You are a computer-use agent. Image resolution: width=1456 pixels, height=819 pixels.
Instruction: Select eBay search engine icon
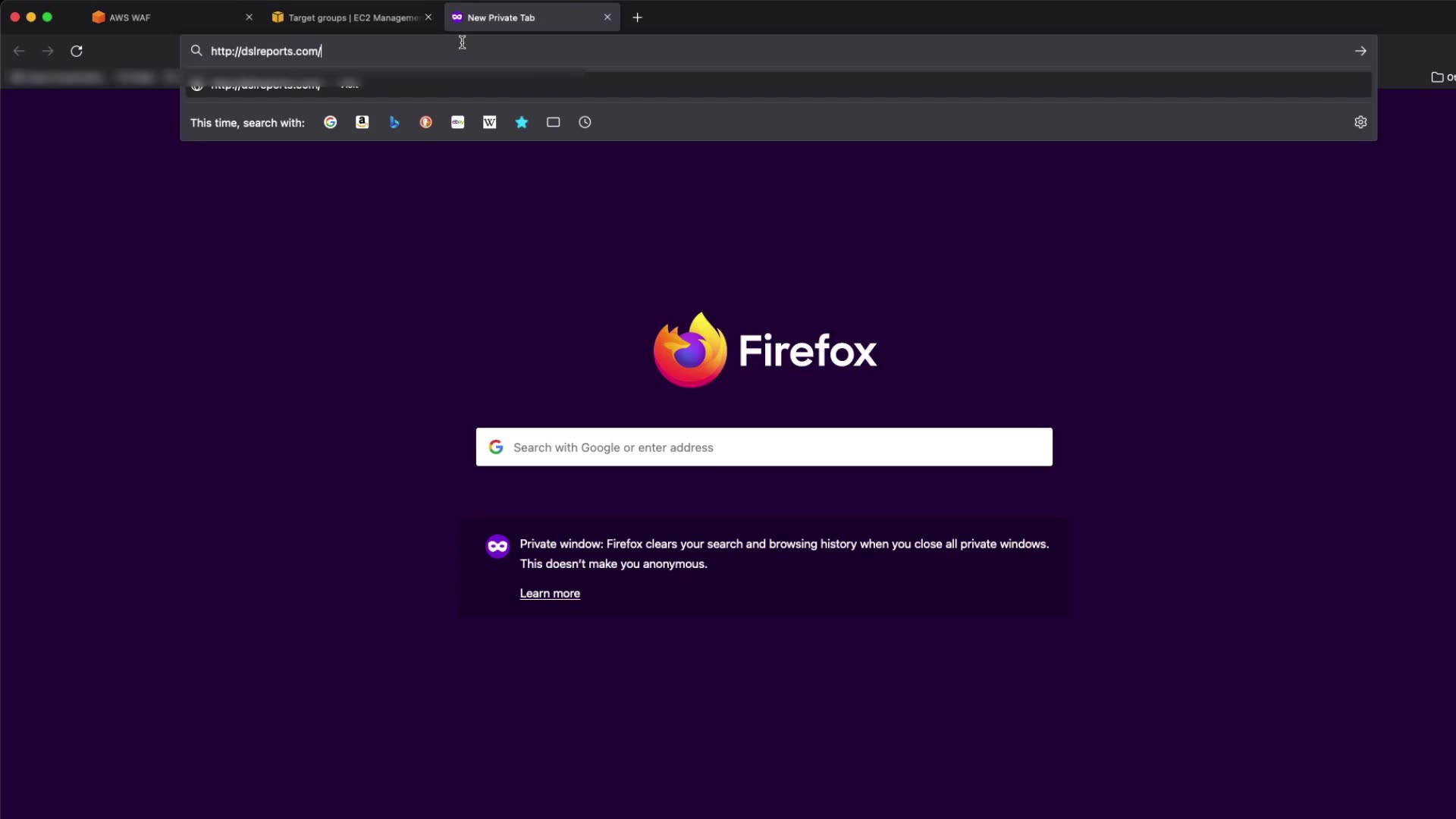tap(458, 122)
